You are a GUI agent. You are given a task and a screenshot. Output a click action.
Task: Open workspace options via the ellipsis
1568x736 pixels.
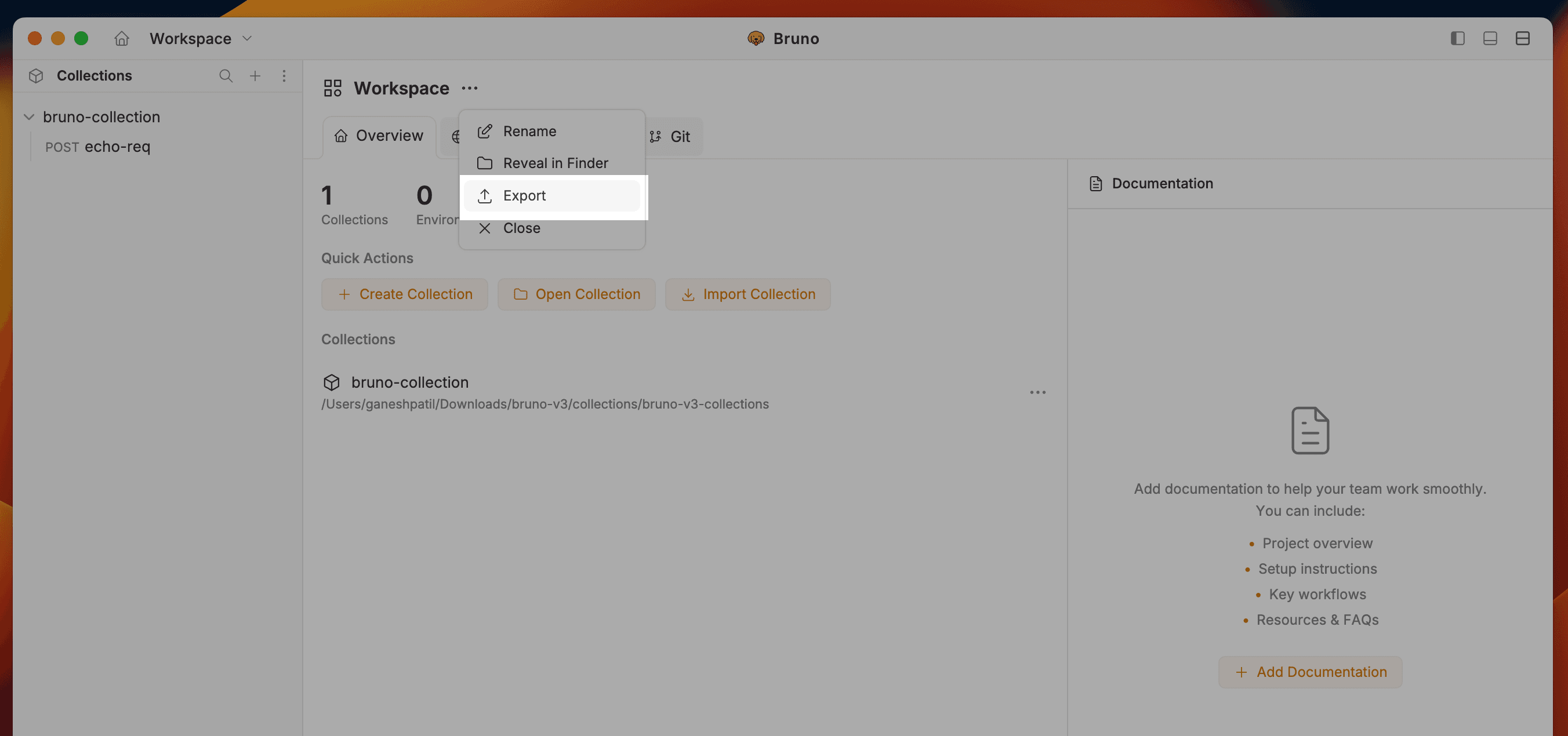coord(469,88)
